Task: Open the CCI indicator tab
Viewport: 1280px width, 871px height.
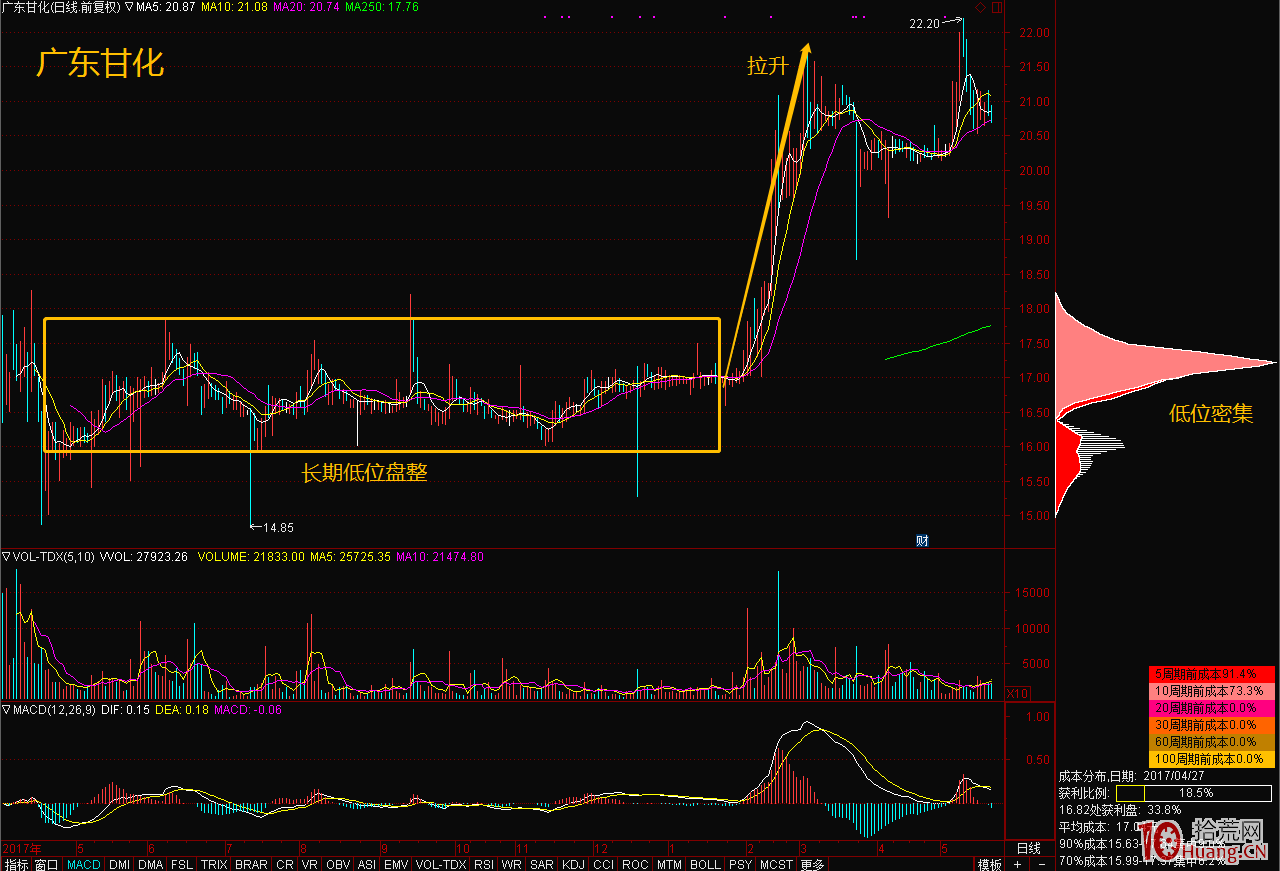Action: (604, 864)
